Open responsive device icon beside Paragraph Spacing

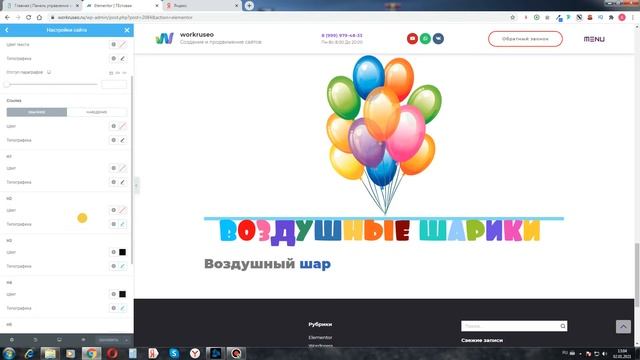pos(49,72)
